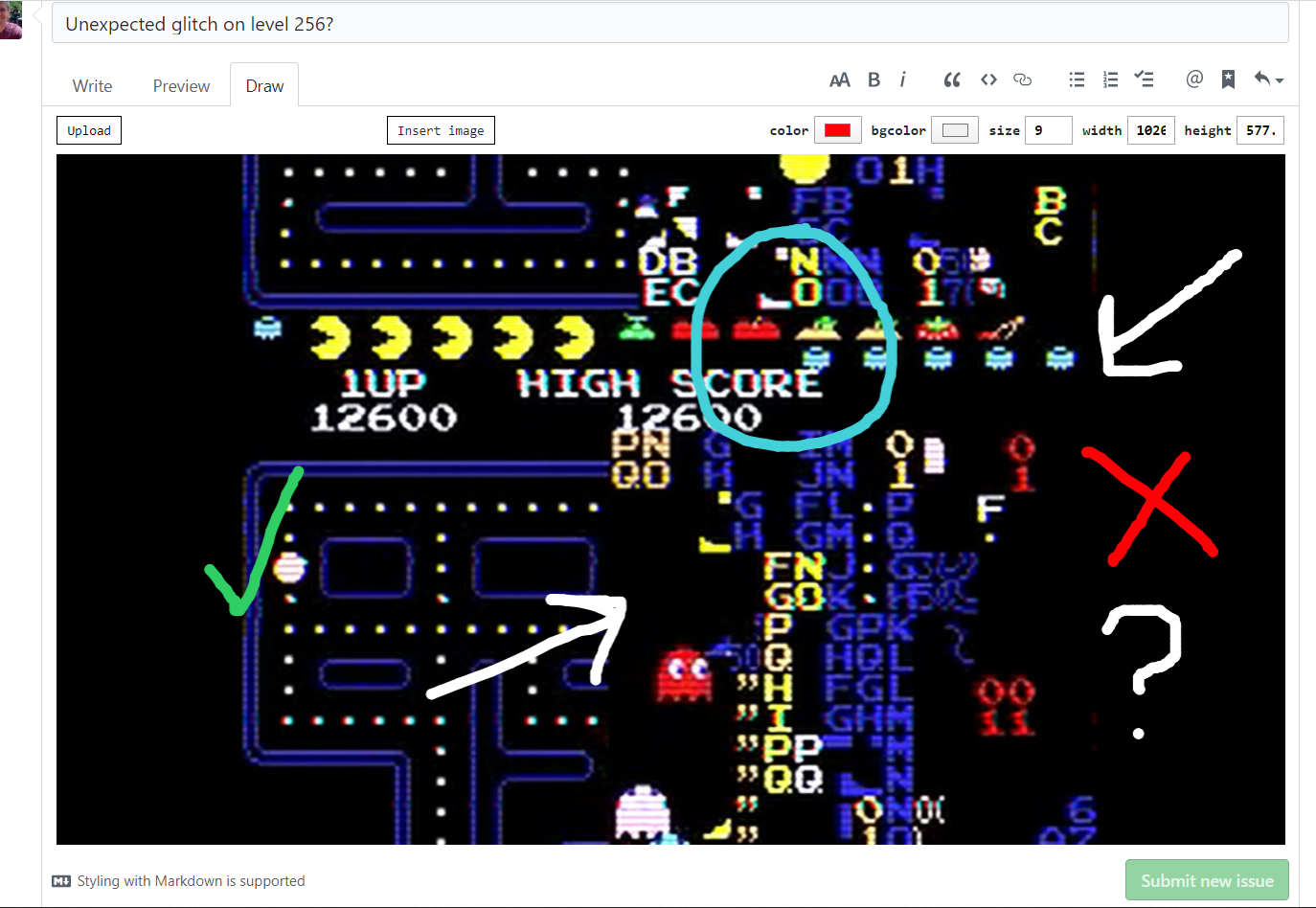Toggle bold formatting

874,80
